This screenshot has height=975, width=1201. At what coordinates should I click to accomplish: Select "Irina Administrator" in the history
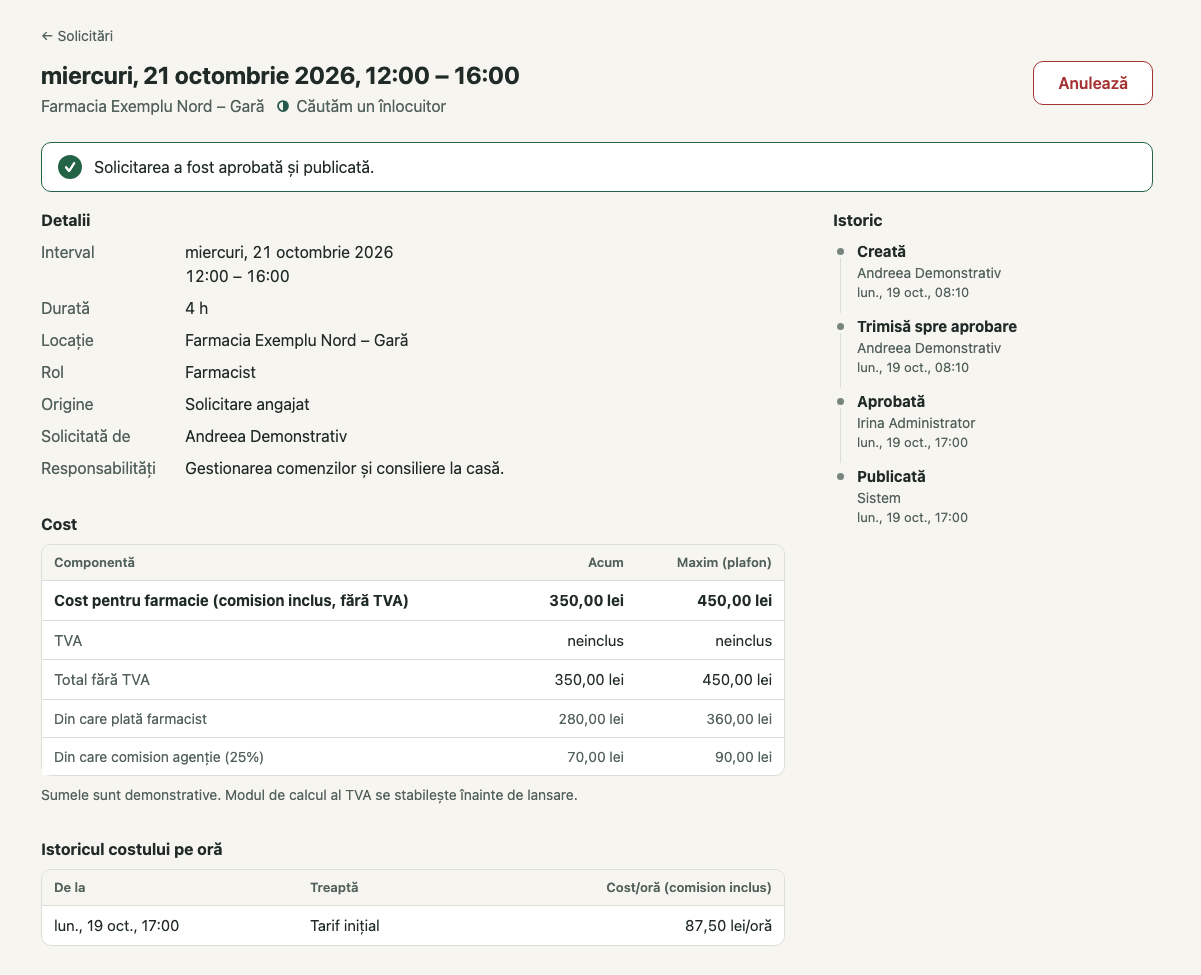916,423
